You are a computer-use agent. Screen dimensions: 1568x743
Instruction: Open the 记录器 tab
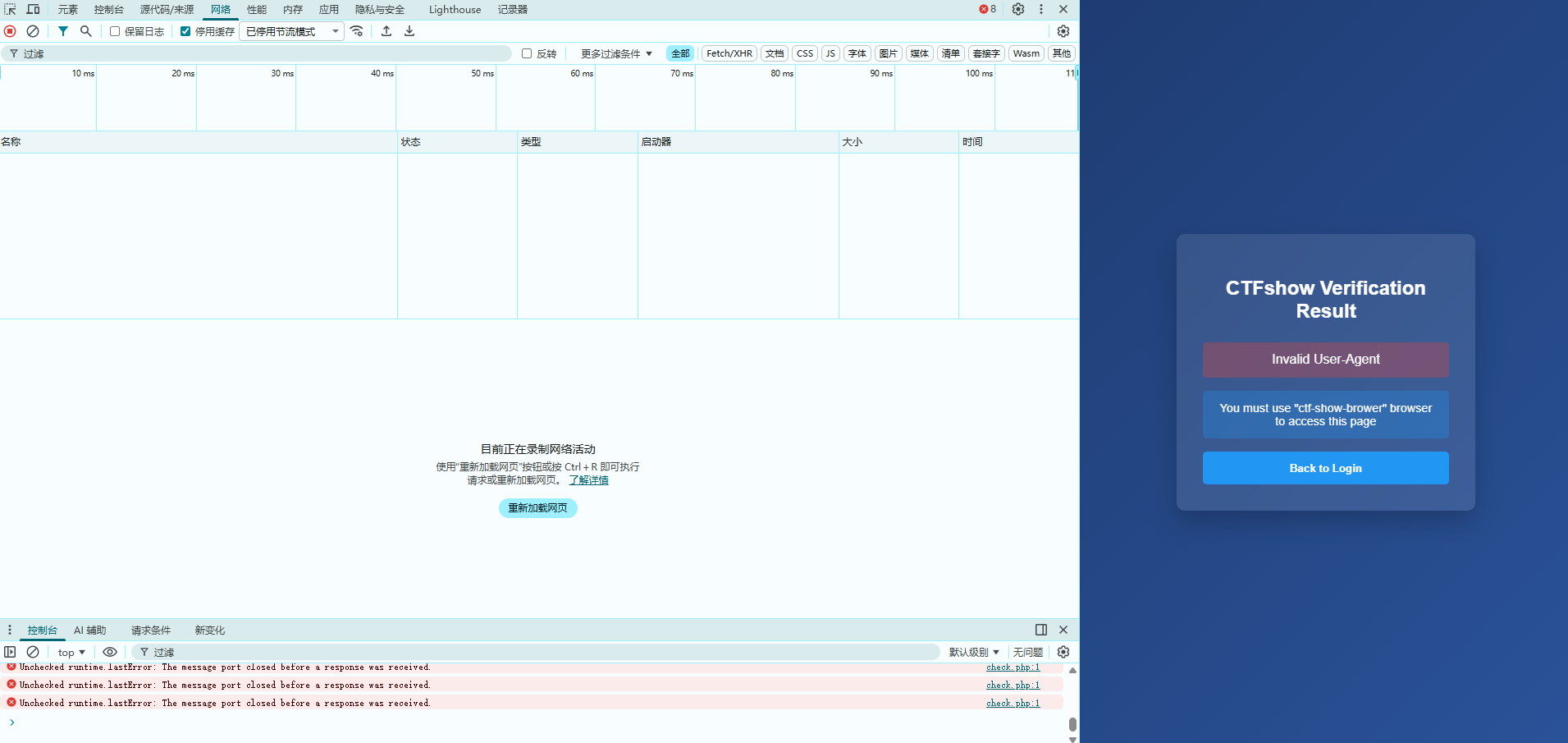[x=513, y=9]
